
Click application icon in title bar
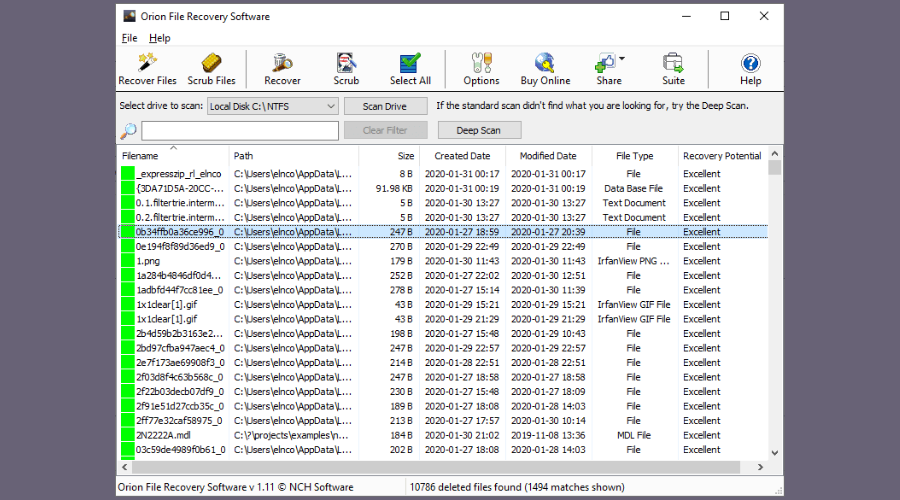click(130, 16)
